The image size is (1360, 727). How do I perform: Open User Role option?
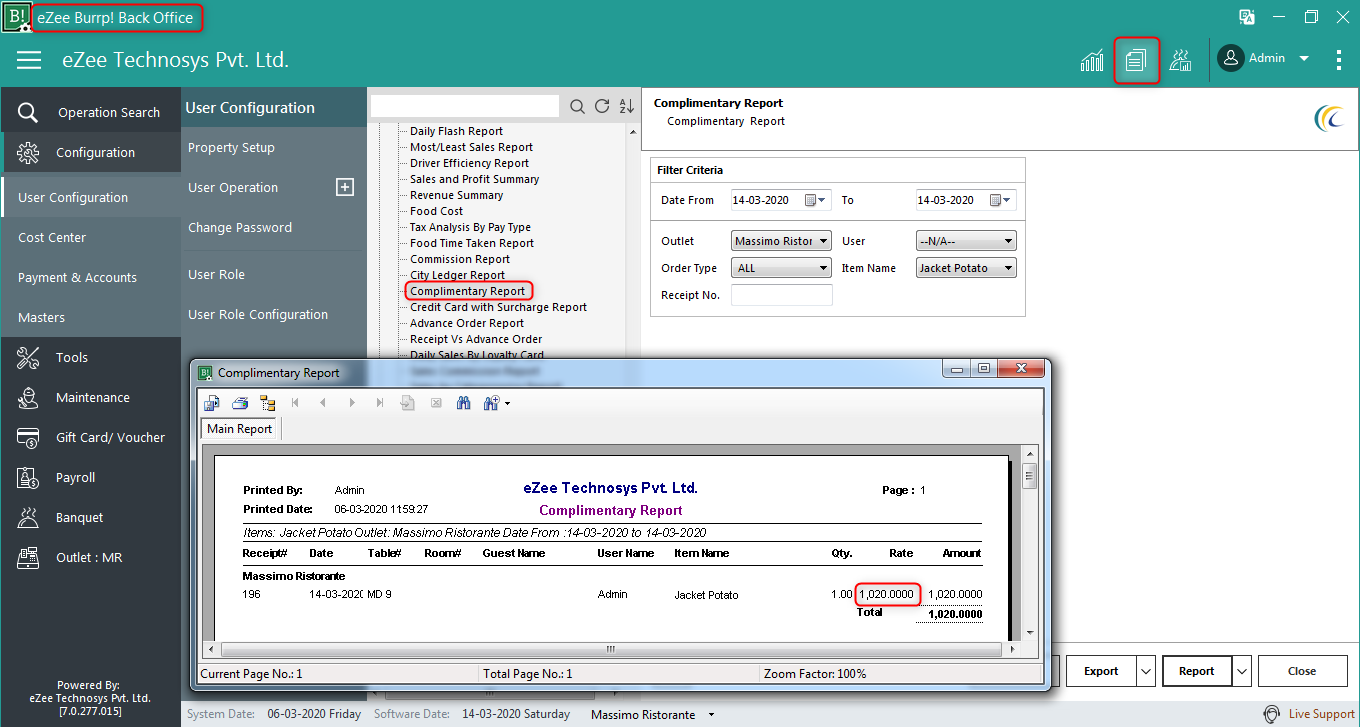[x=216, y=274]
